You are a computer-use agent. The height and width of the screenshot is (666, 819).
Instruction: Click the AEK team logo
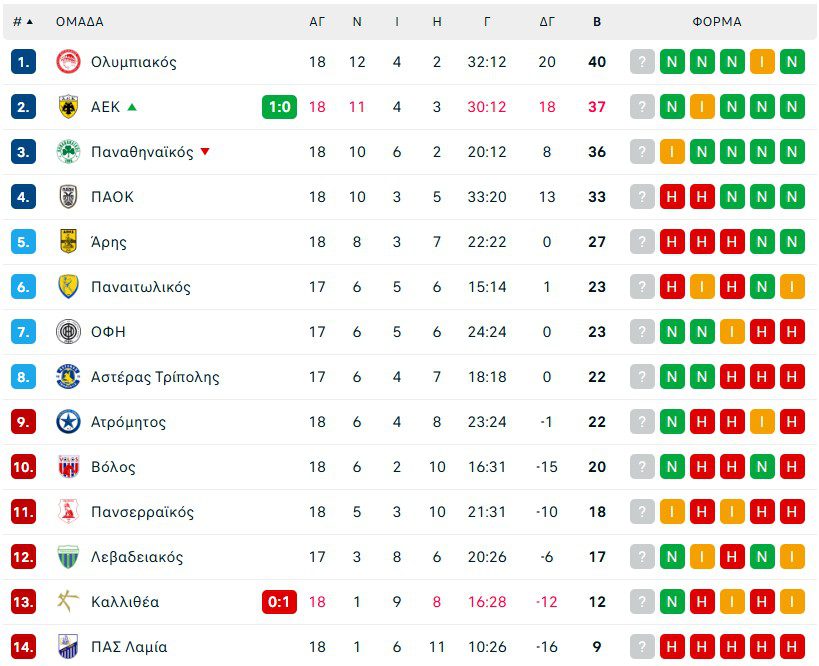coord(68,107)
